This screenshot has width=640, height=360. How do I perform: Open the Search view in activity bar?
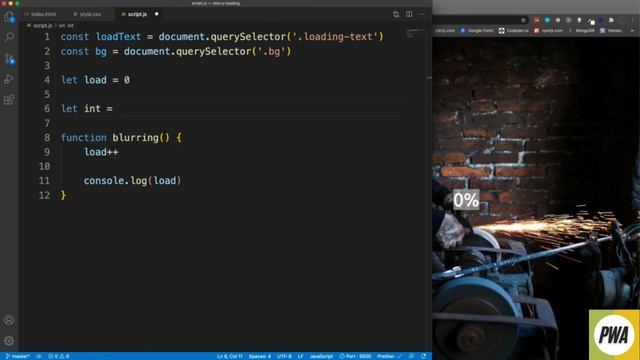9,37
